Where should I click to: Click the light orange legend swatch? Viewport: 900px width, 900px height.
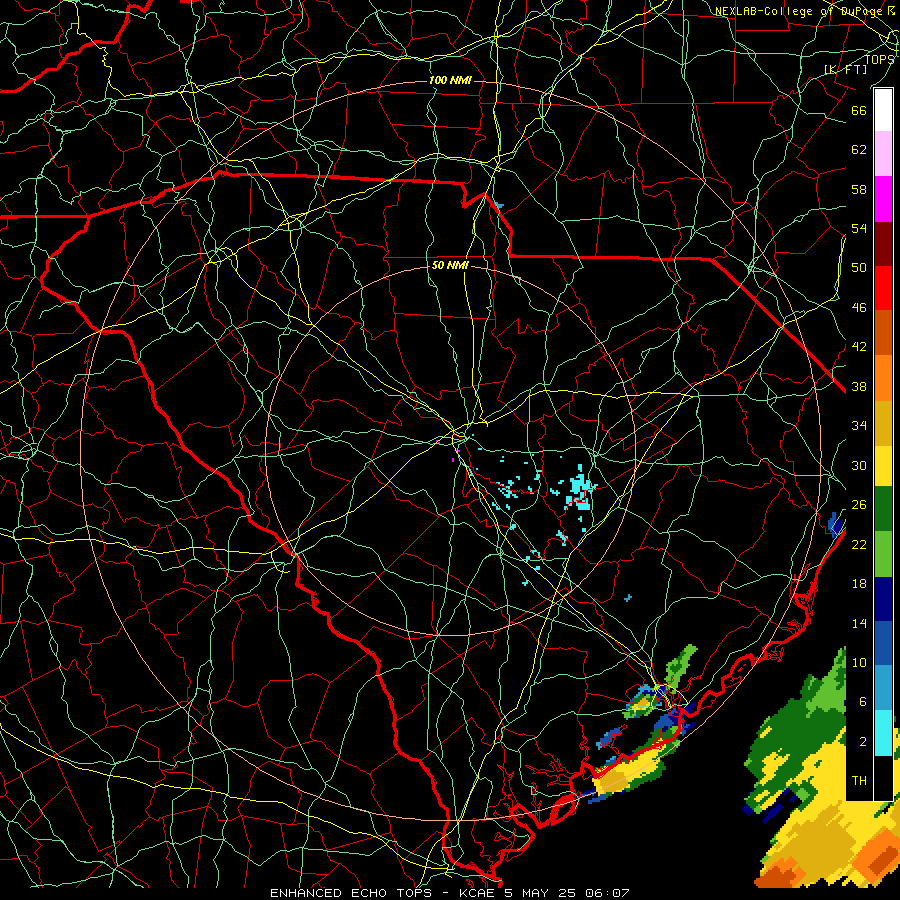click(883, 378)
